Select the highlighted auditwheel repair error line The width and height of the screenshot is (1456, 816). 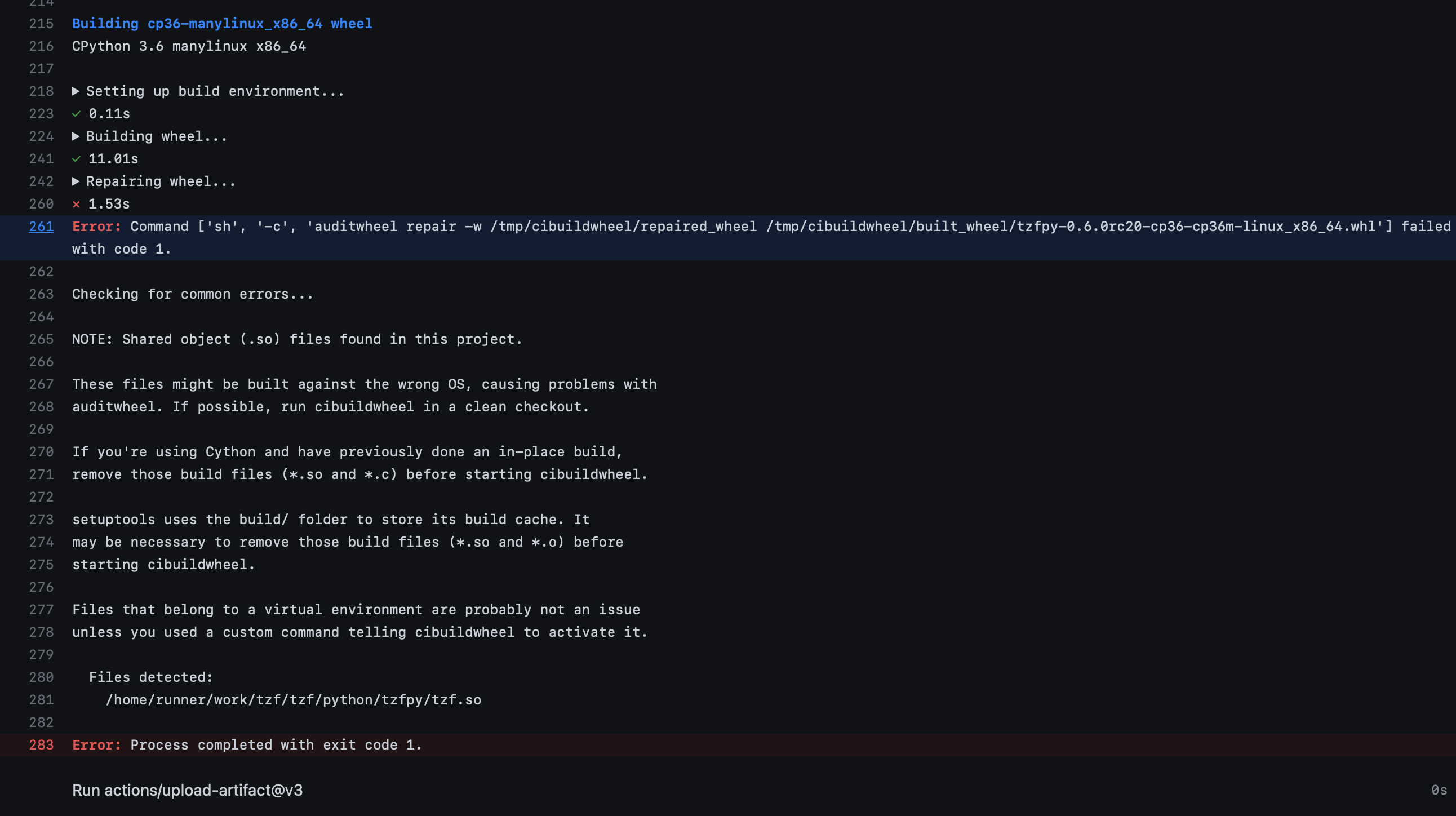(x=678, y=227)
